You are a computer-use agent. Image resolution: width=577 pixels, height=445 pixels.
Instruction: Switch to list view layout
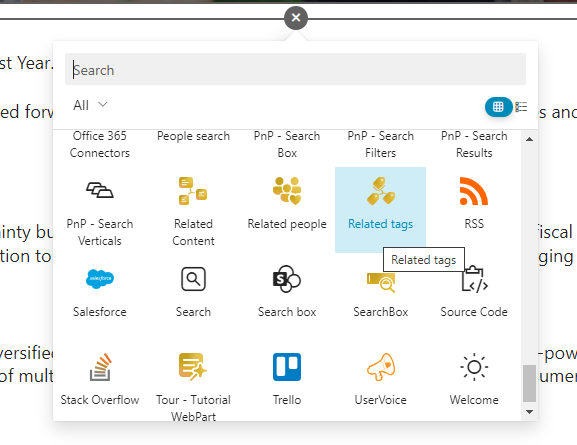coord(521,107)
